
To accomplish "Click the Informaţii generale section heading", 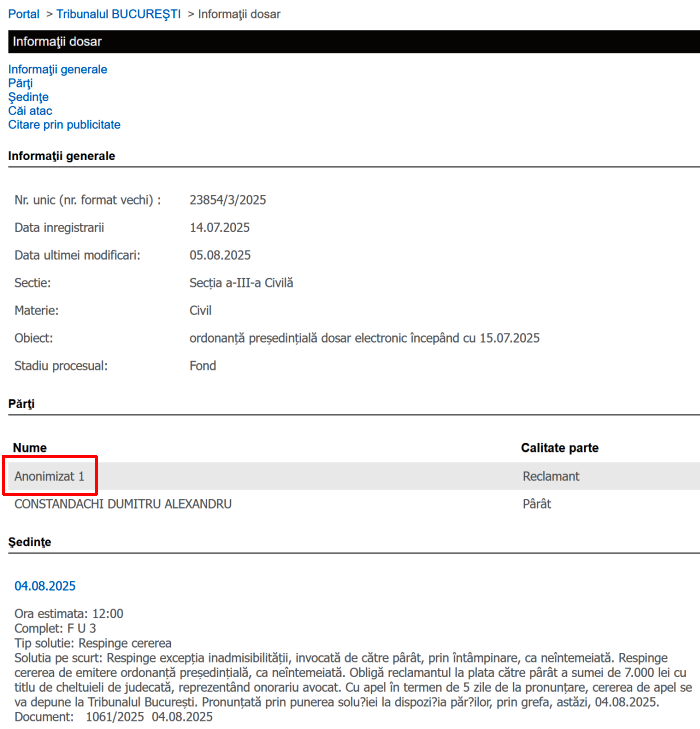I will click(61, 156).
